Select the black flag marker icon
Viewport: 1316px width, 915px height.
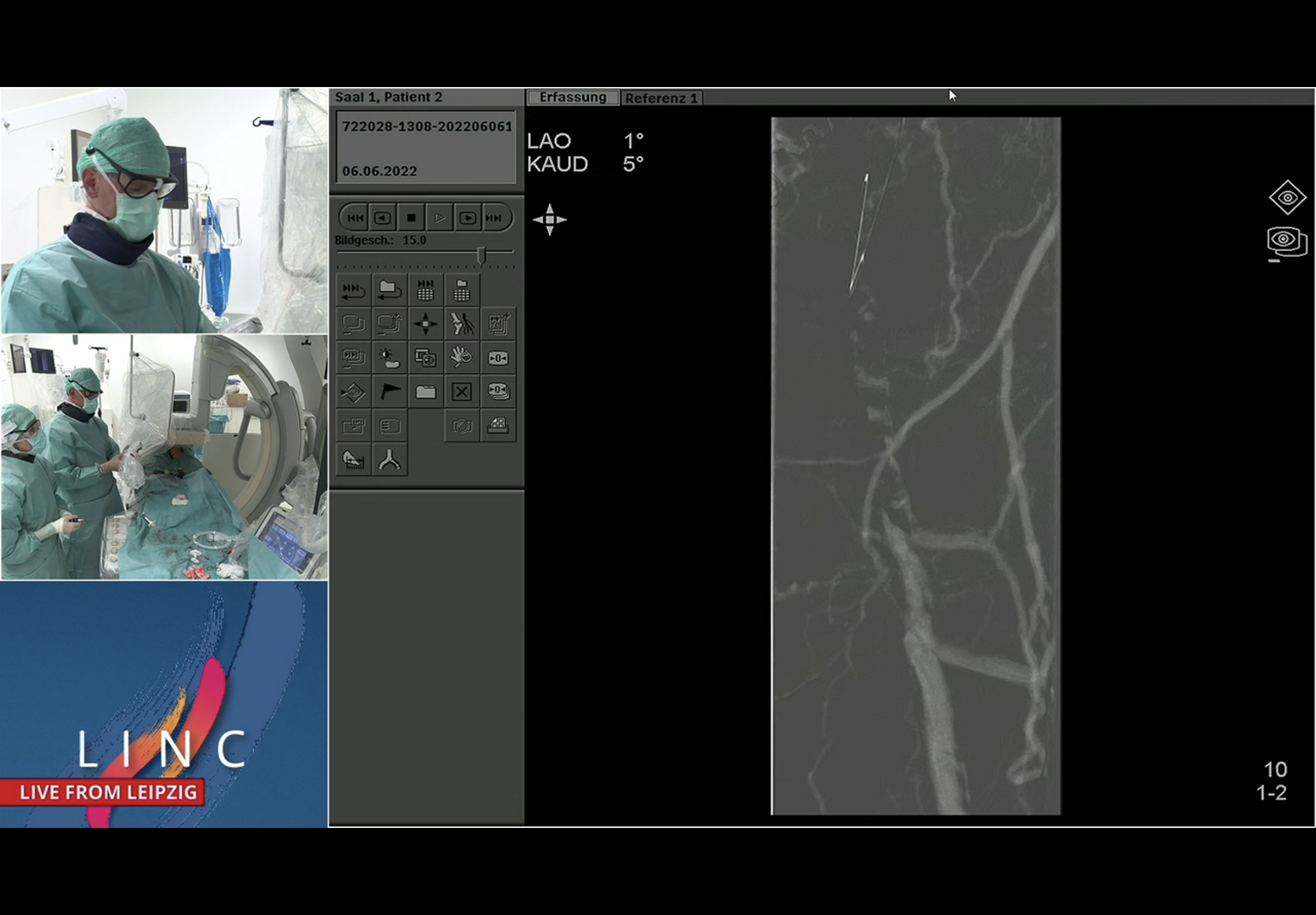click(390, 392)
